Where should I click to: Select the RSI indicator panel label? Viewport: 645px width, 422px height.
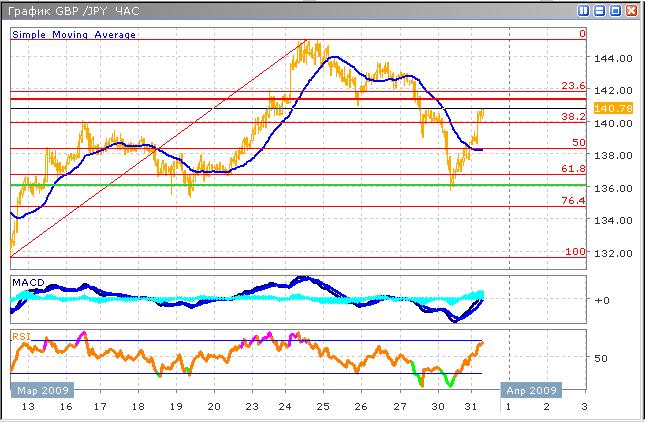pos(20,337)
